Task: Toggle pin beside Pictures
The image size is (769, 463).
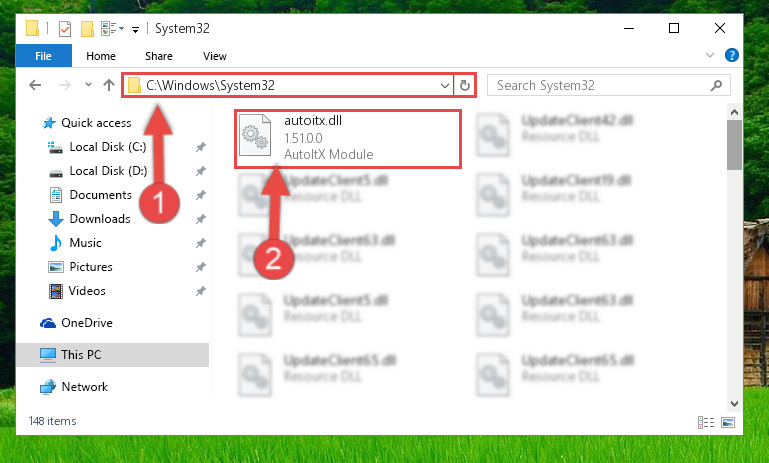Action: 201,267
